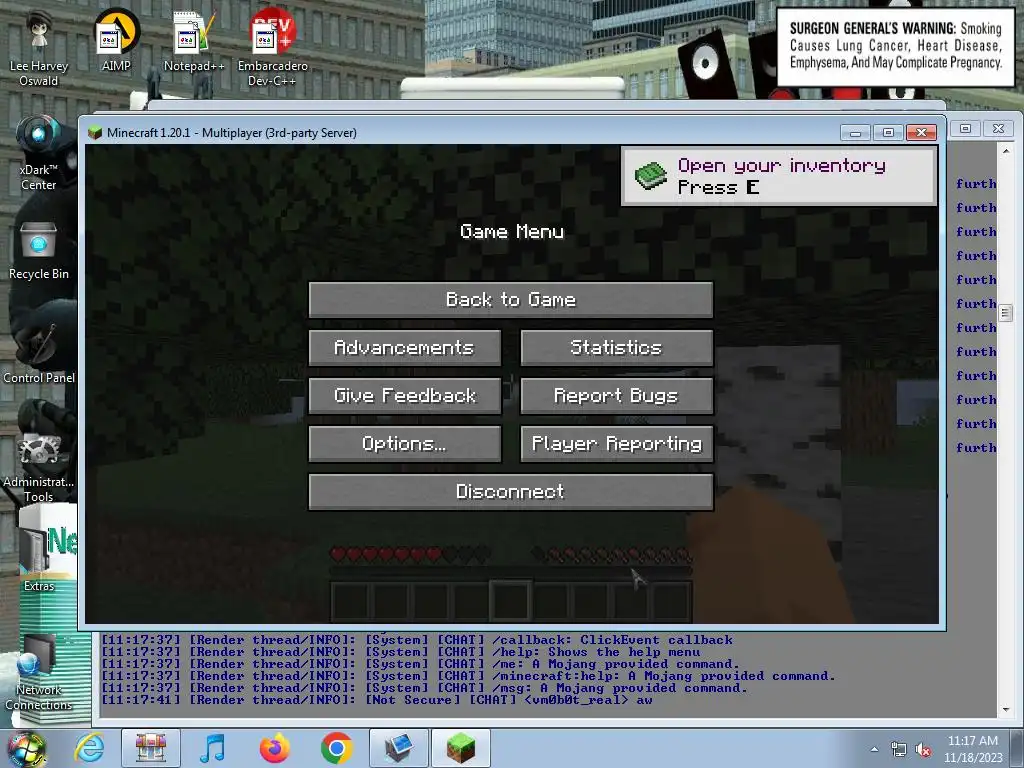Maximize the background console window

pos(965,129)
